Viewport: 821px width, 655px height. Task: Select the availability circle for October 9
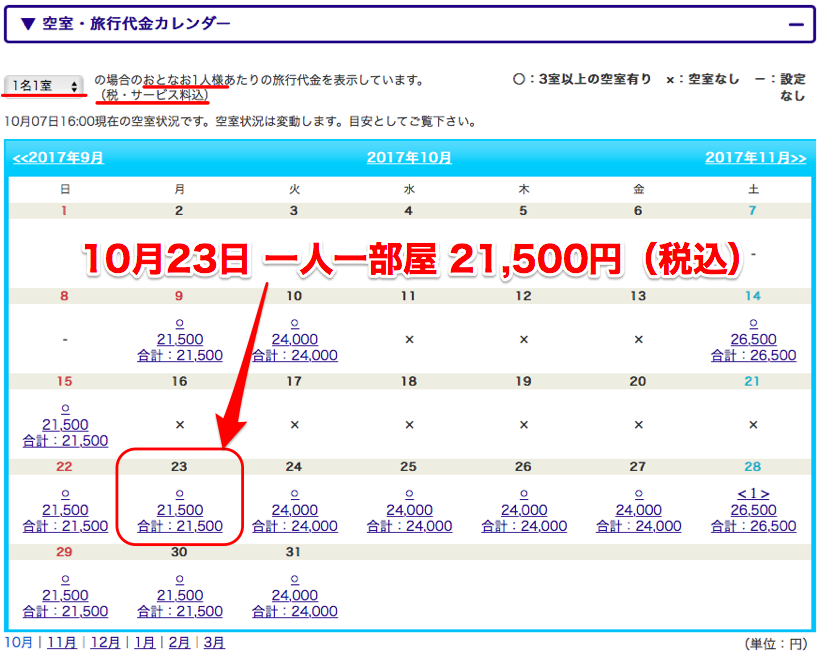[180, 324]
